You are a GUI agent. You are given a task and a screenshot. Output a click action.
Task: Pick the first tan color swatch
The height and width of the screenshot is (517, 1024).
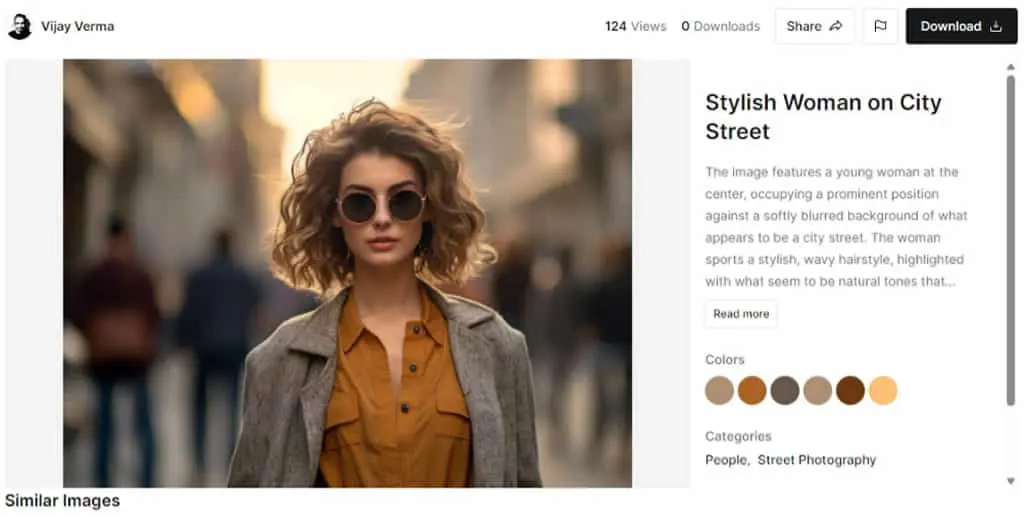(x=719, y=390)
